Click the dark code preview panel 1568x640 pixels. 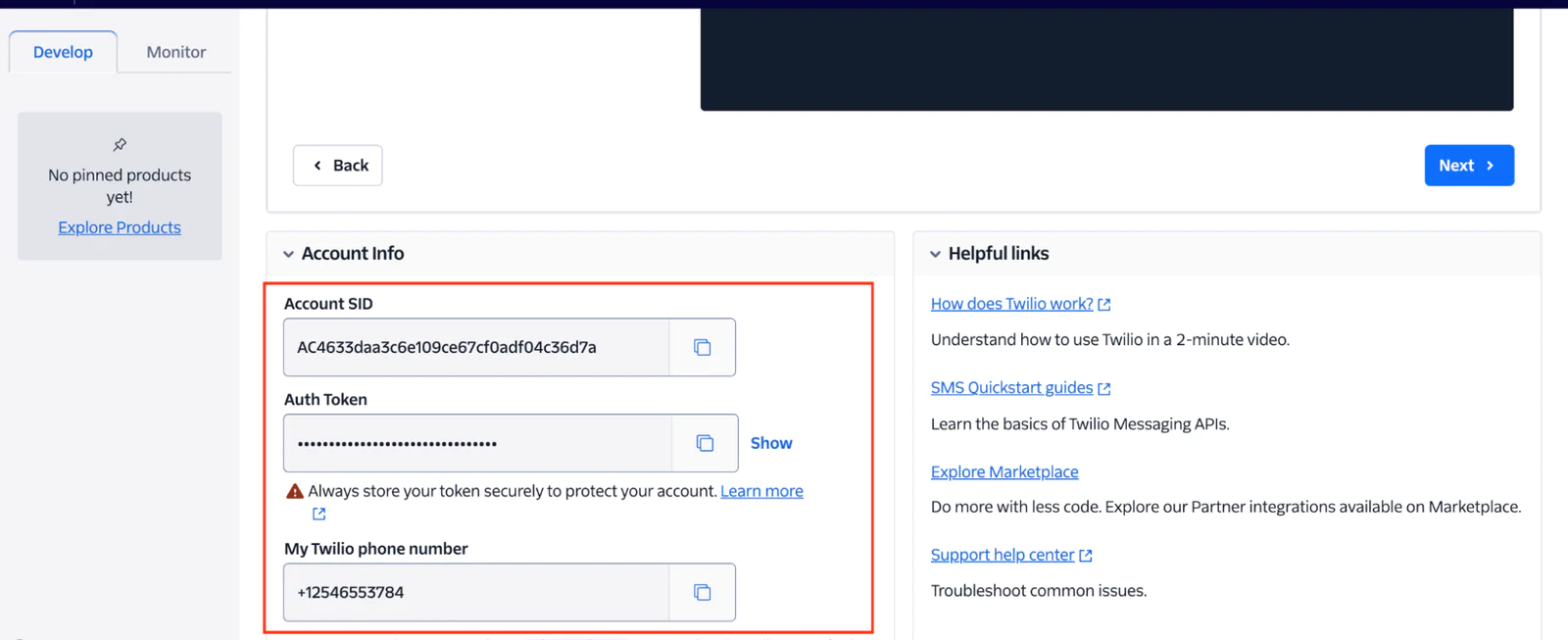pyautogui.click(x=1106, y=59)
